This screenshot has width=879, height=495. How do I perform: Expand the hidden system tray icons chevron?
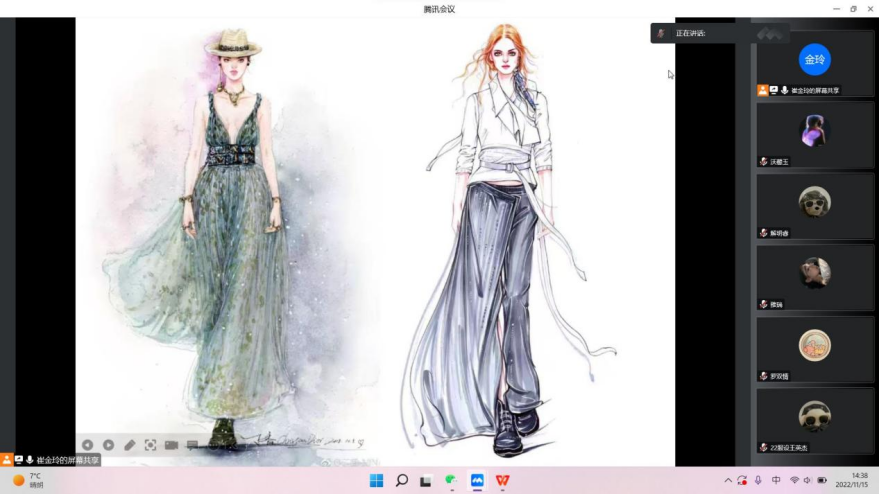pos(728,480)
